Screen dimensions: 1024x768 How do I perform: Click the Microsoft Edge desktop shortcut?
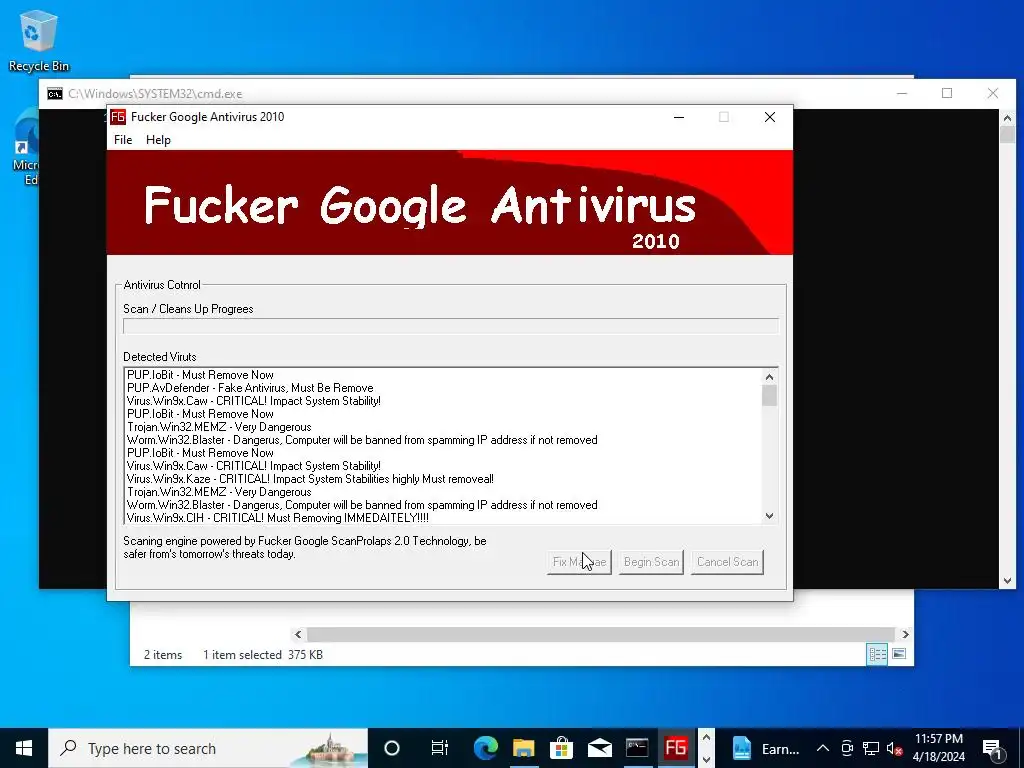click(26, 147)
